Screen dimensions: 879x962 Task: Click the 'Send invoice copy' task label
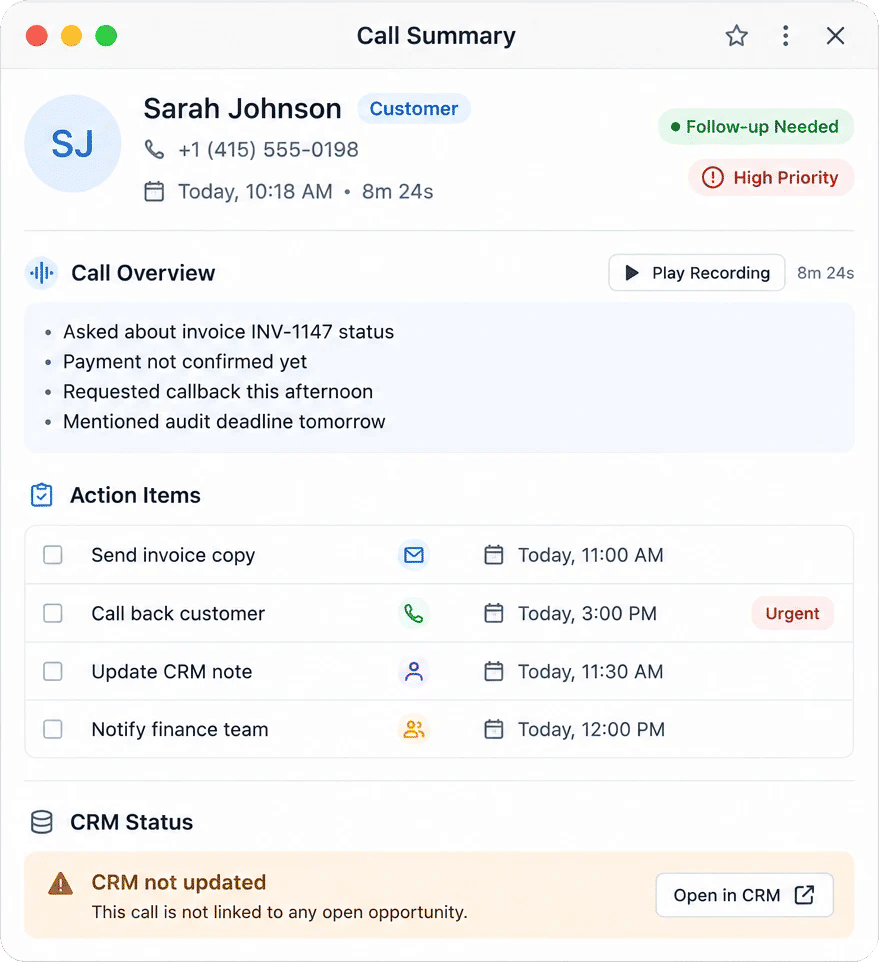(x=173, y=555)
